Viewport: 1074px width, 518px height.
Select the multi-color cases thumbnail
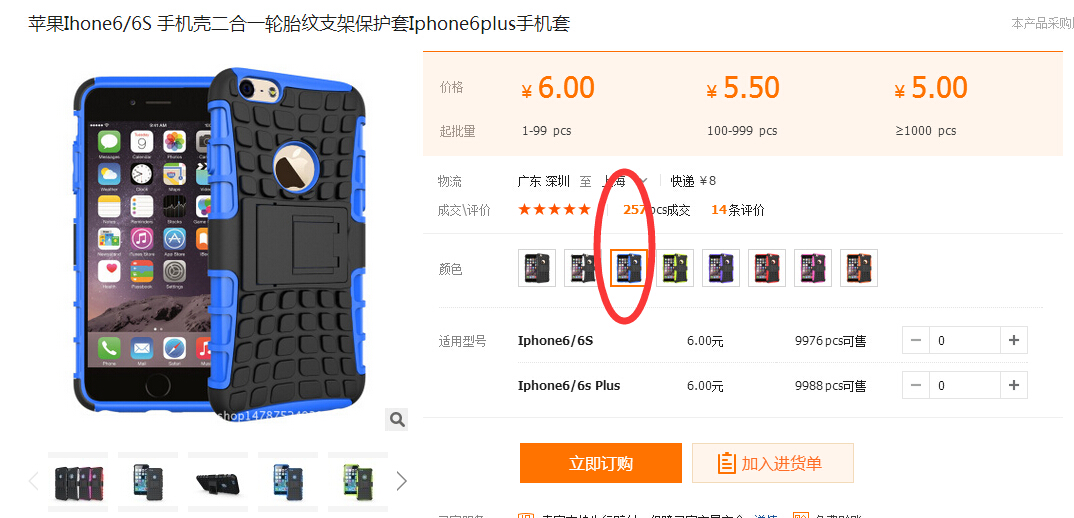pos(78,481)
